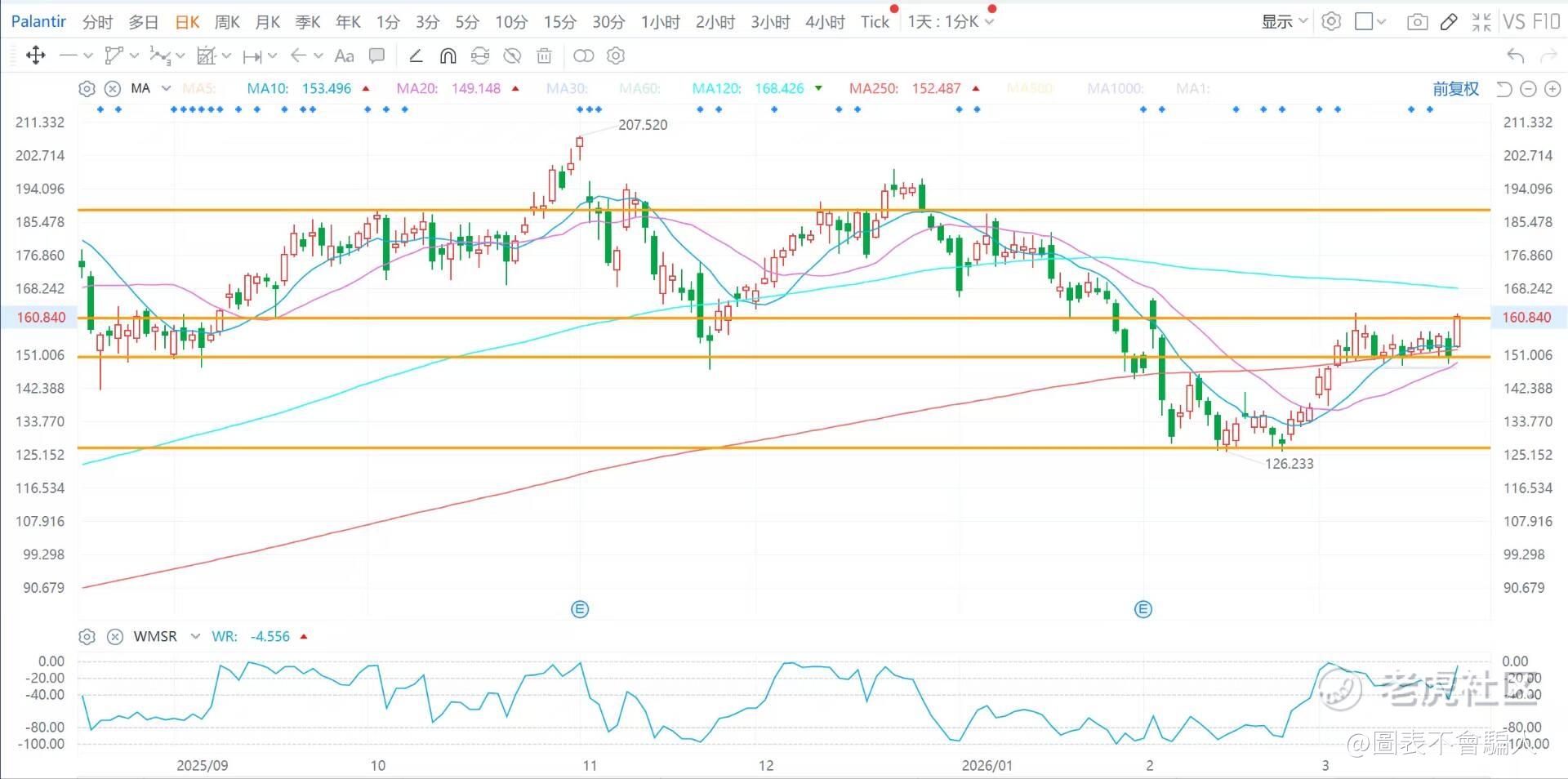Click the overlapping ovals link icon
1568x779 pixels.
coord(584,56)
